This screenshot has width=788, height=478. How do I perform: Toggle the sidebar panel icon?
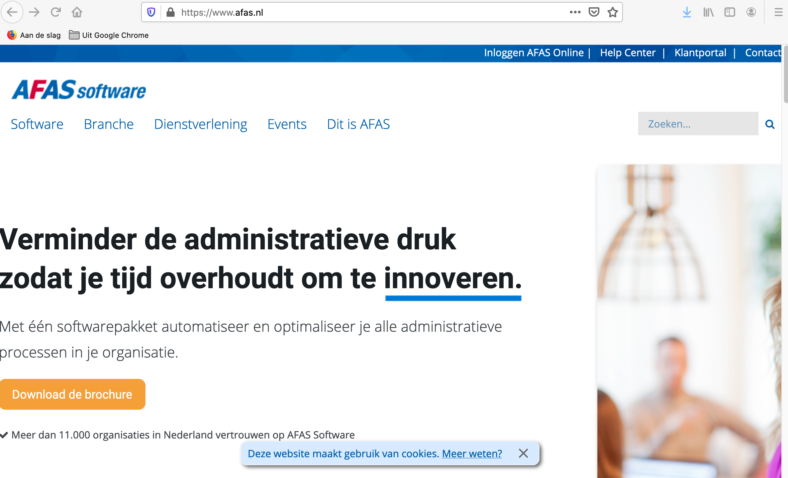point(730,12)
